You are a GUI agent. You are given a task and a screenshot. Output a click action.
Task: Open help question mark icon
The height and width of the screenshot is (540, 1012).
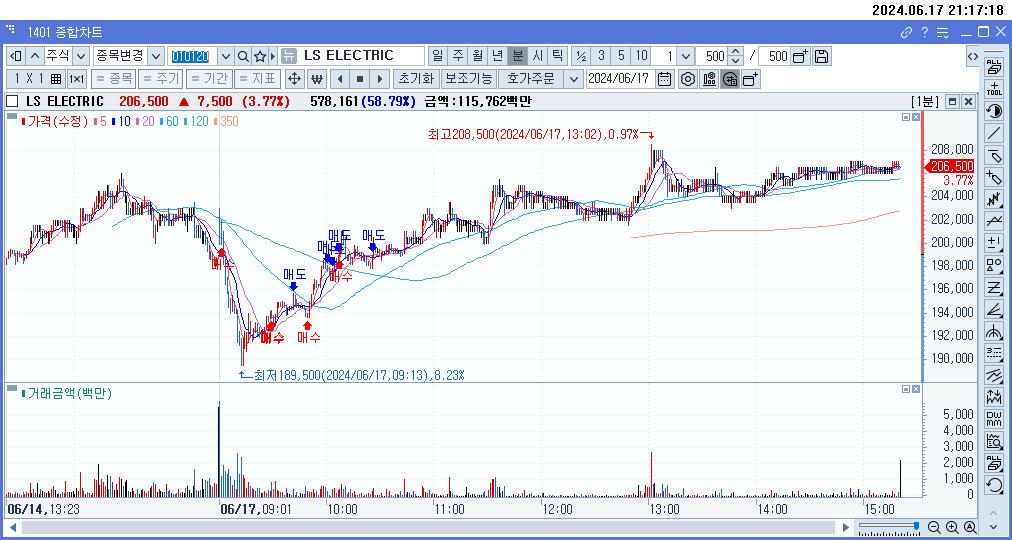pyautogui.click(x=924, y=32)
